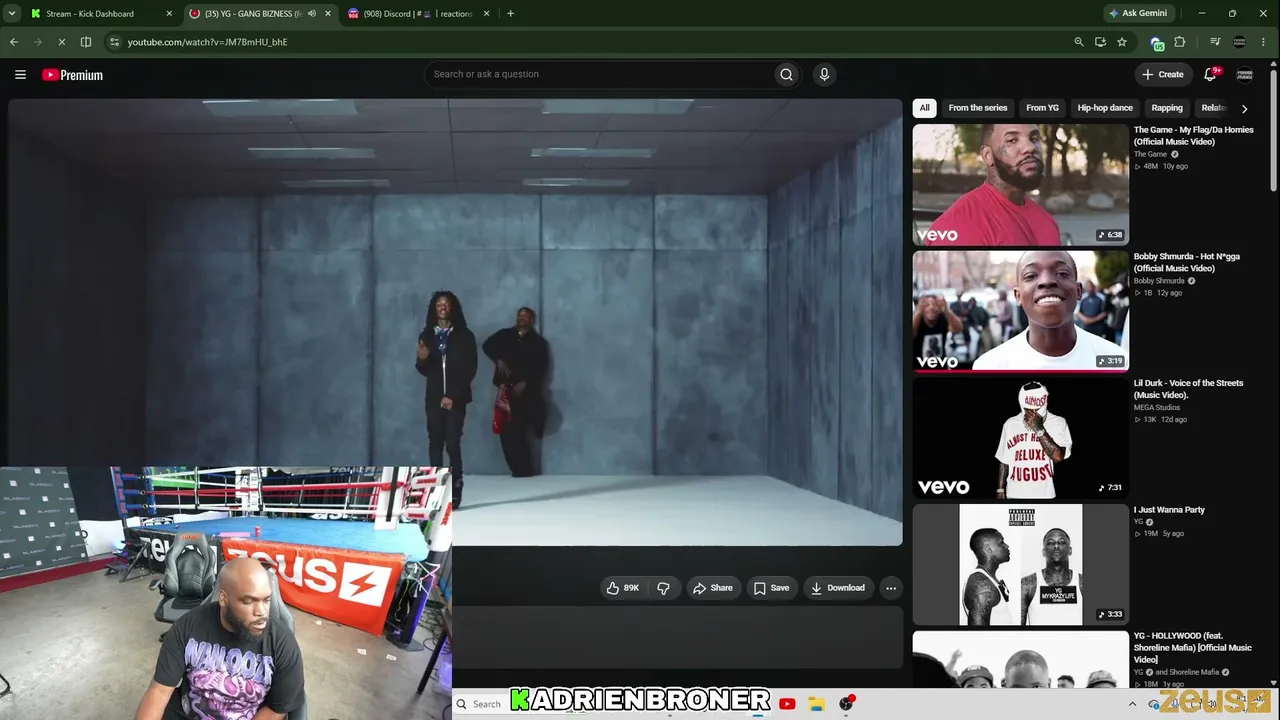Mute the YG Gang Bizness tab audio
This screenshot has width=1280, height=720.
(311, 14)
